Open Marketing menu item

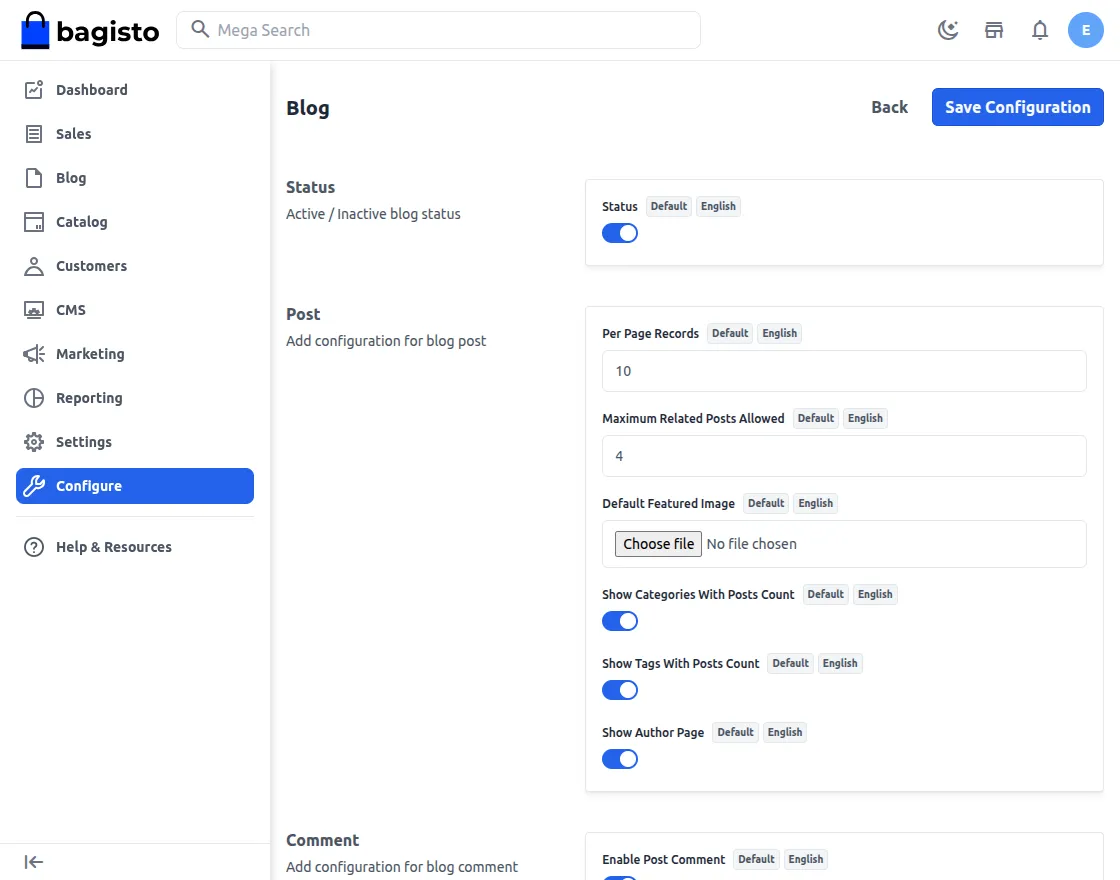point(134,354)
